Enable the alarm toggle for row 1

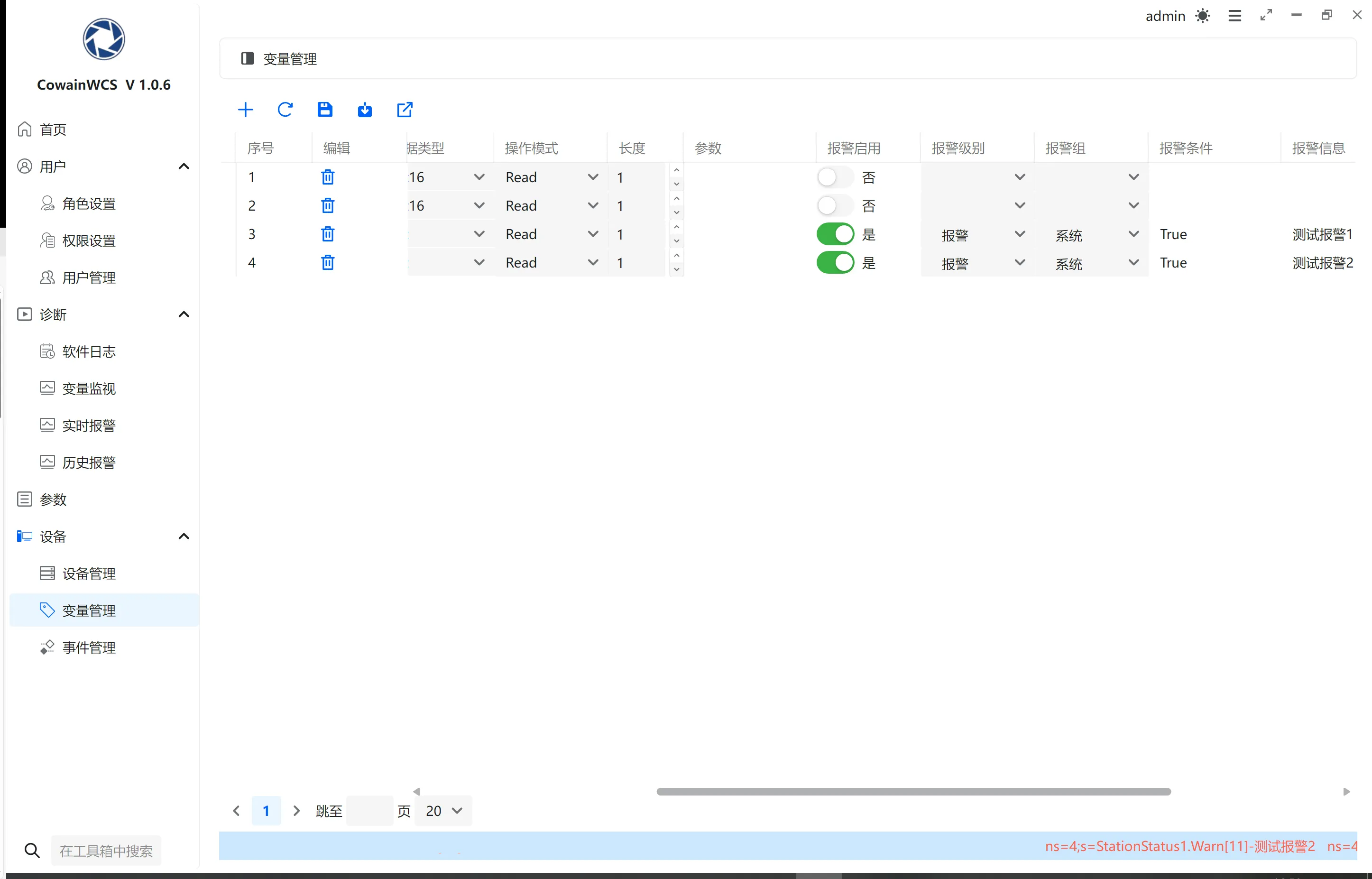click(835, 177)
